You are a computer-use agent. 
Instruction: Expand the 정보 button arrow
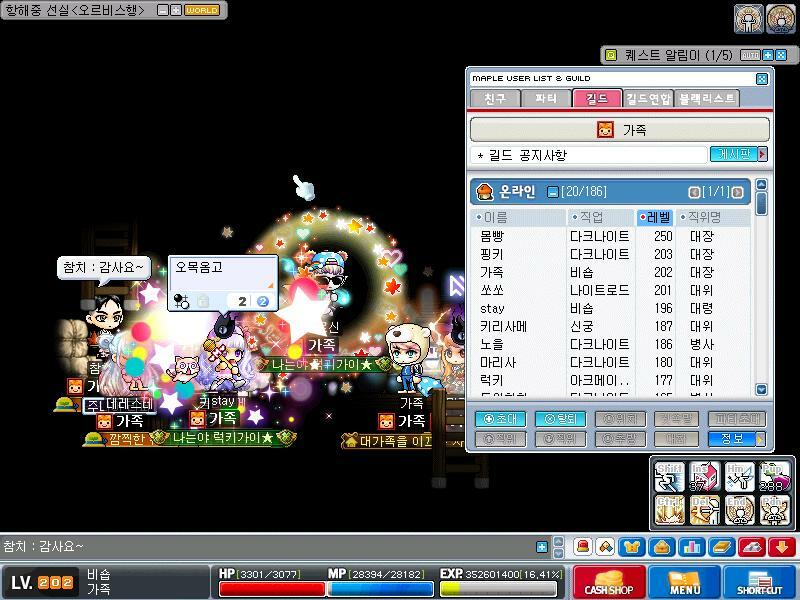click(761, 439)
